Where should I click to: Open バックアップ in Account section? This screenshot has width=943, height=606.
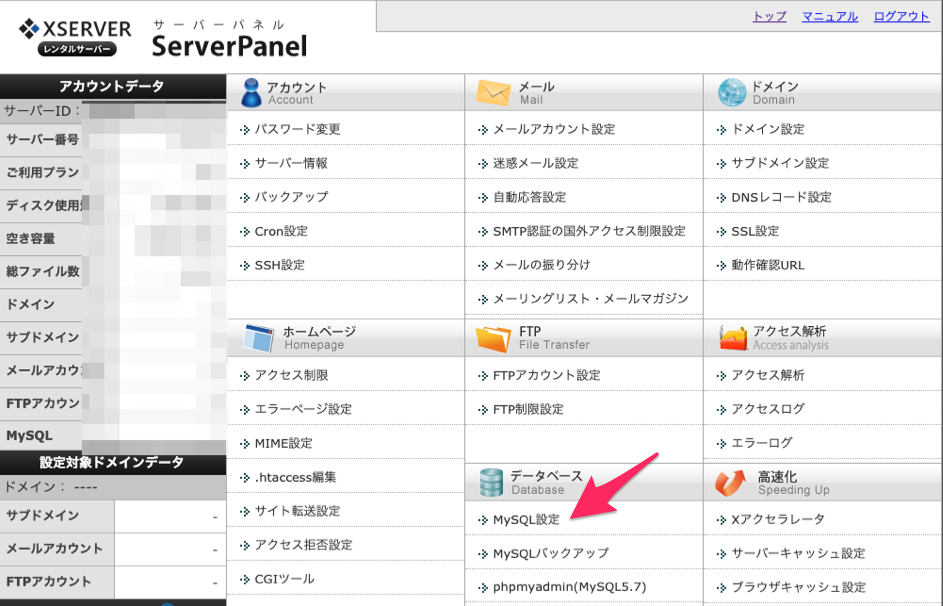click(291, 197)
